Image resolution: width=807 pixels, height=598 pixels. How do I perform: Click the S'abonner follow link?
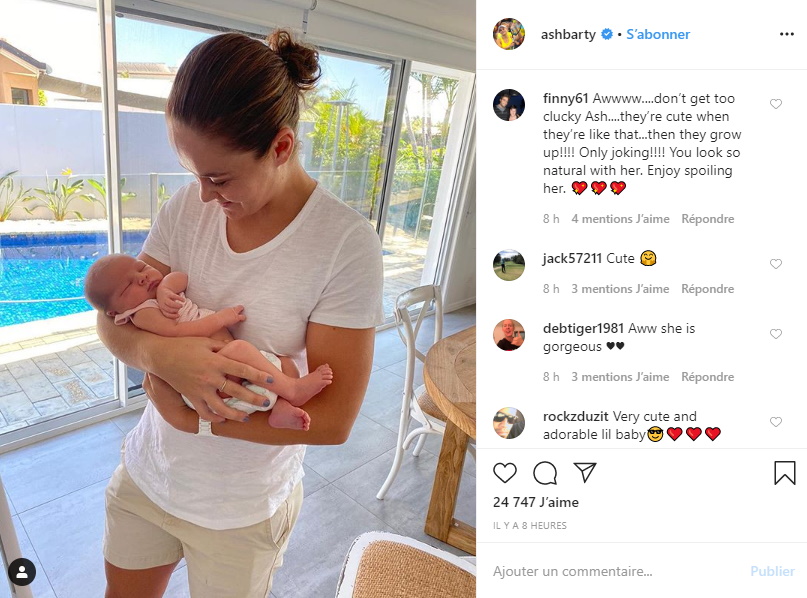658,34
